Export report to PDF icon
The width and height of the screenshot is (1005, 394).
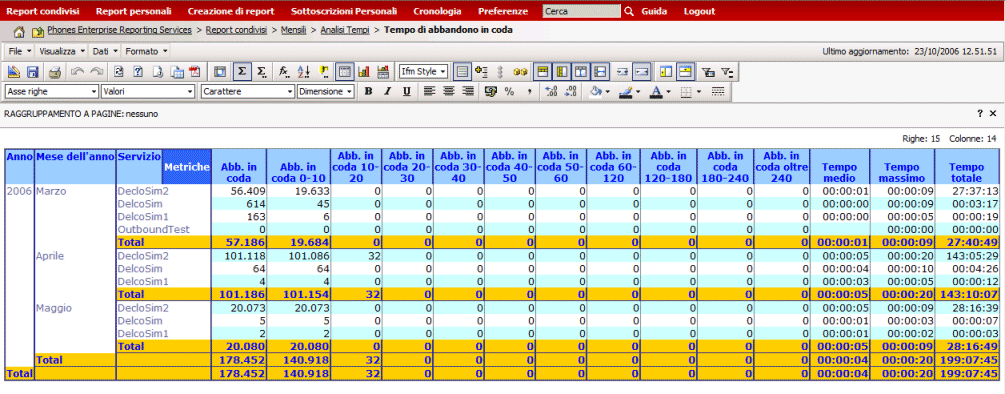point(195,72)
